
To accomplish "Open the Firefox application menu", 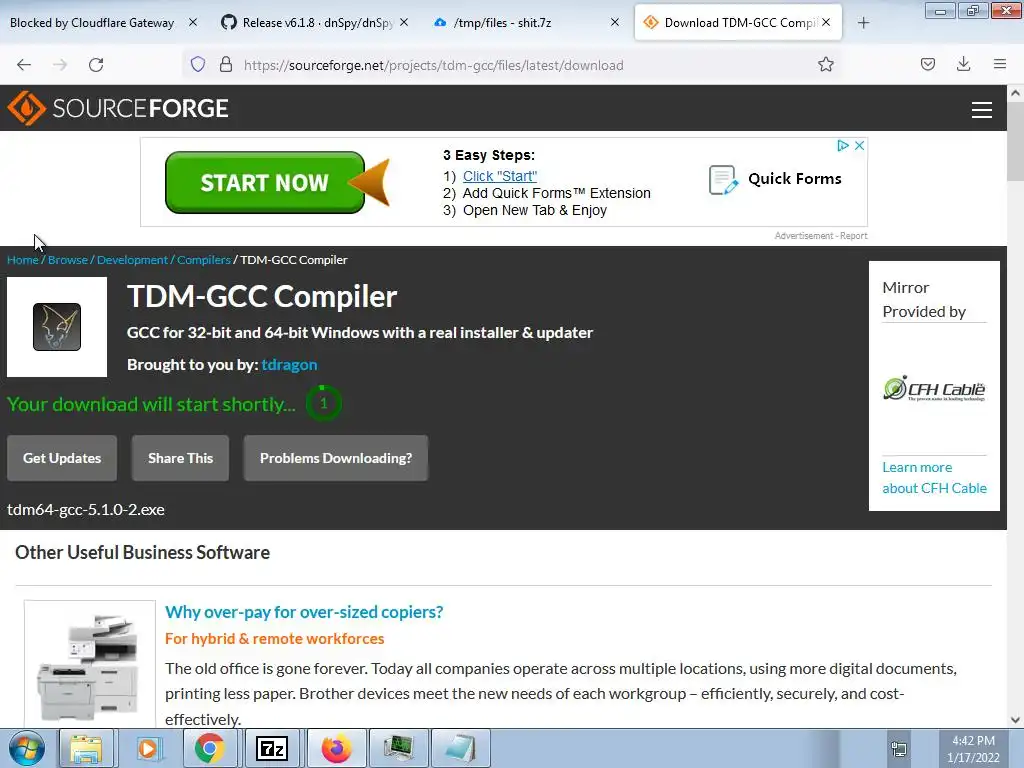I will pos(999,64).
